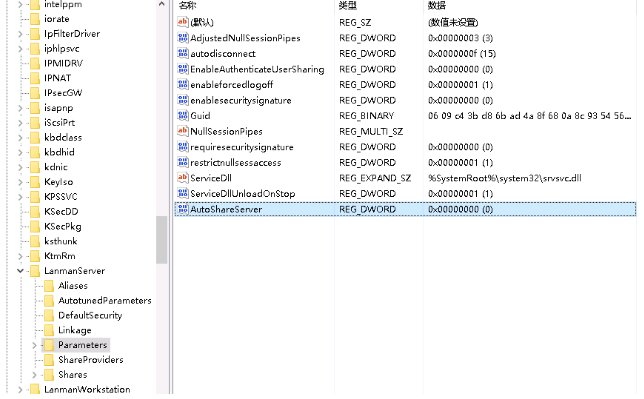Click the ServiceDll string value icon
The image size is (644, 399).
point(182,178)
